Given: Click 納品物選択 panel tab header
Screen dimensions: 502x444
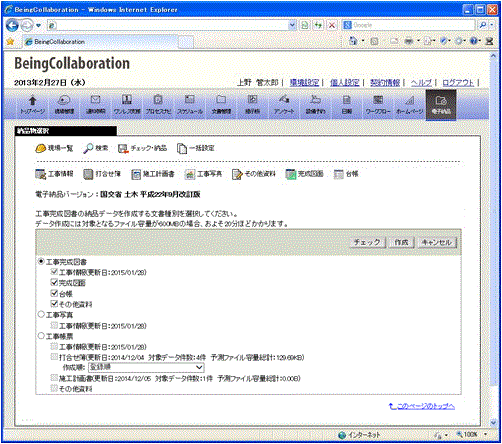Looking at the screenshot, I should click(x=66, y=131).
